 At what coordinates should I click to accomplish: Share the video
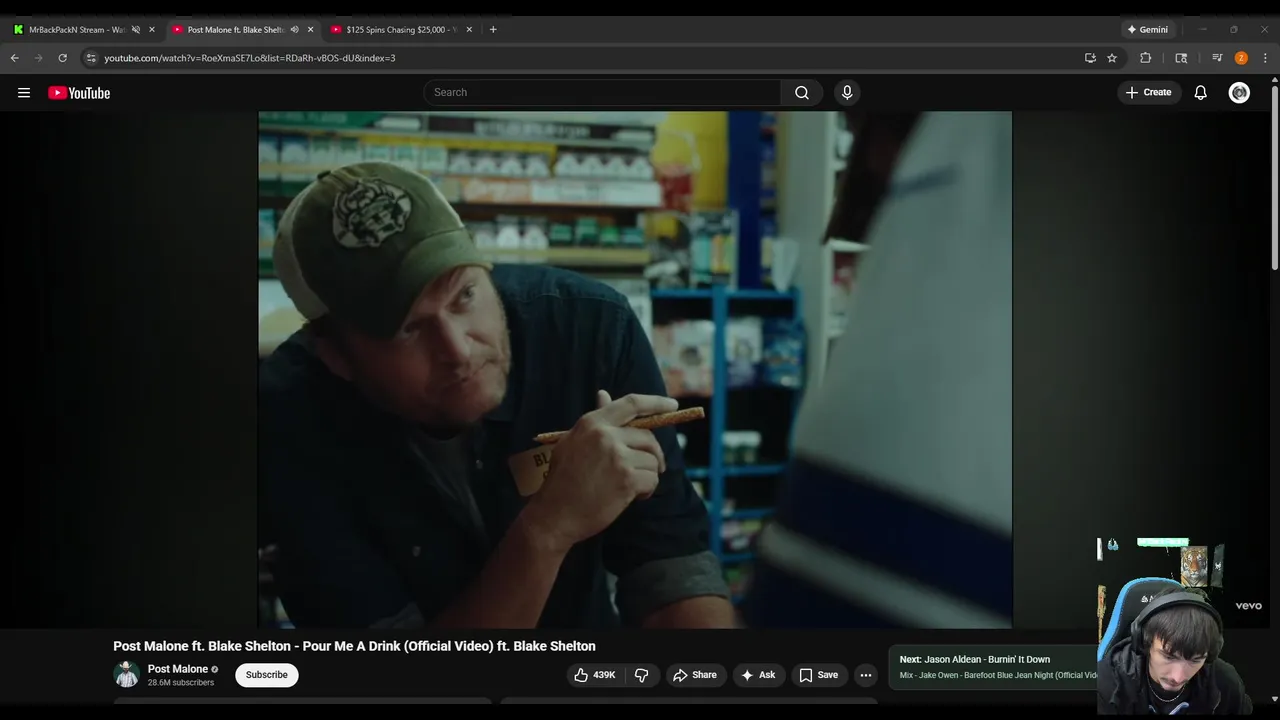pyautogui.click(x=694, y=675)
